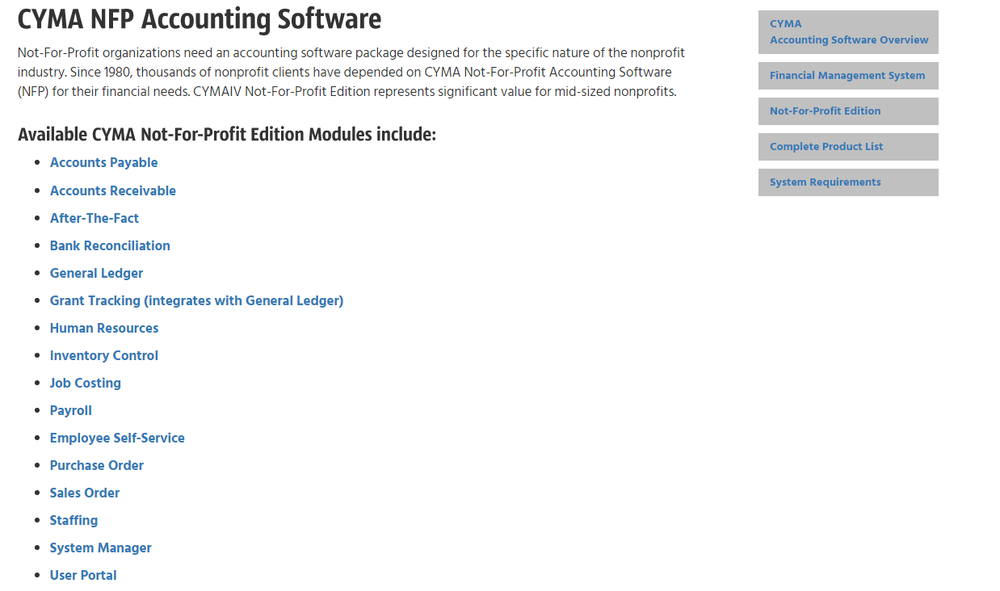
Task: Open the User Portal link
Action: click(83, 575)
